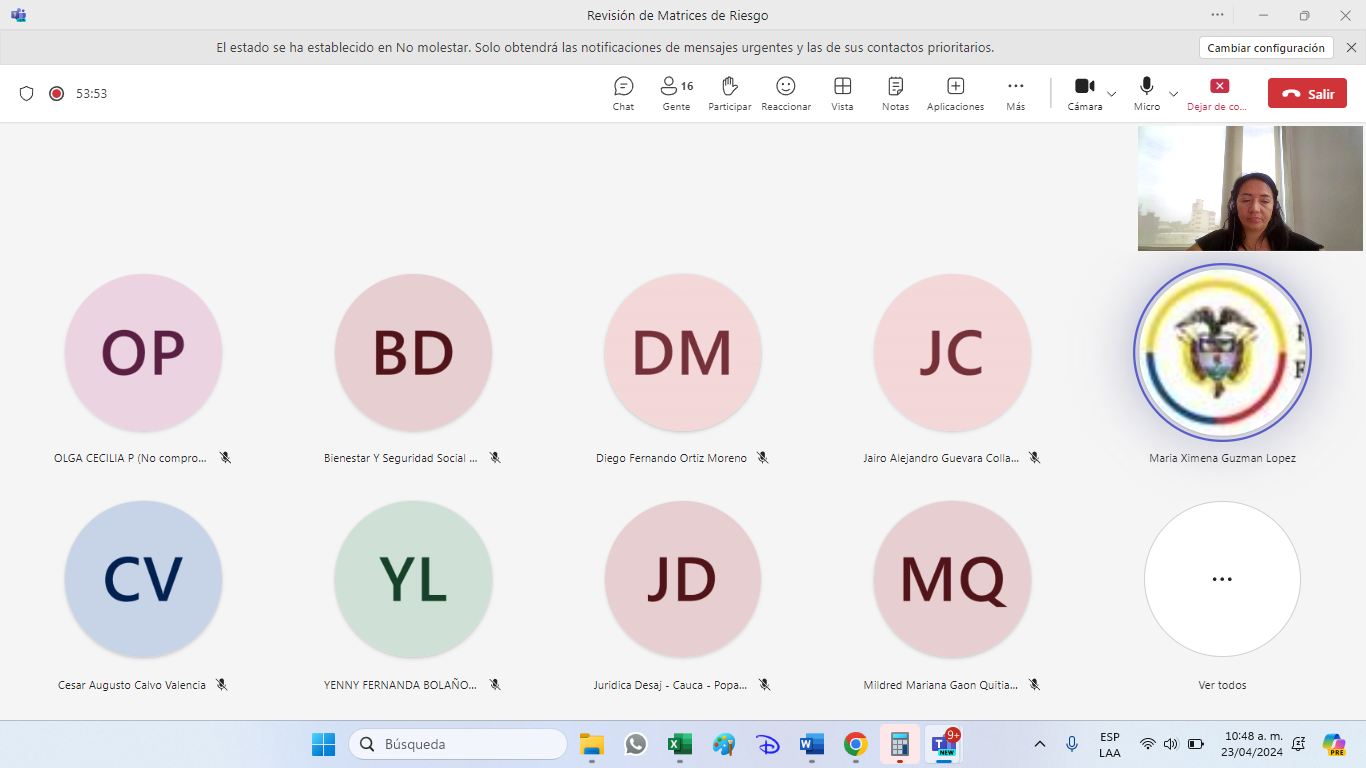
Task: Click Ver todos participants circle
Action: (1222, 579)
